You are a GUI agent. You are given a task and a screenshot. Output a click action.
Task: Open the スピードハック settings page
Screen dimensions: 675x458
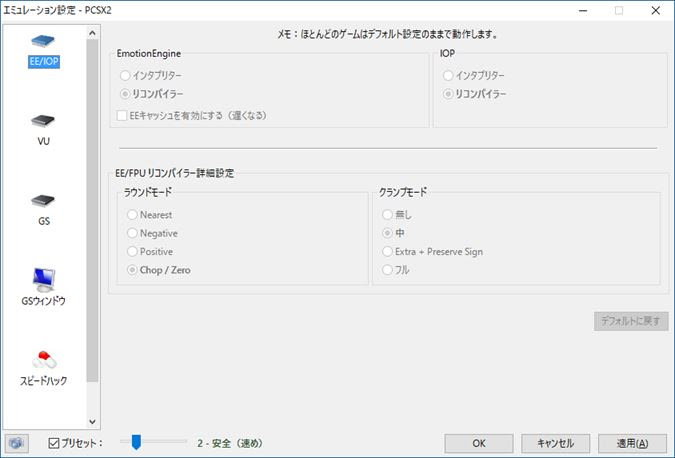point(43,368)
